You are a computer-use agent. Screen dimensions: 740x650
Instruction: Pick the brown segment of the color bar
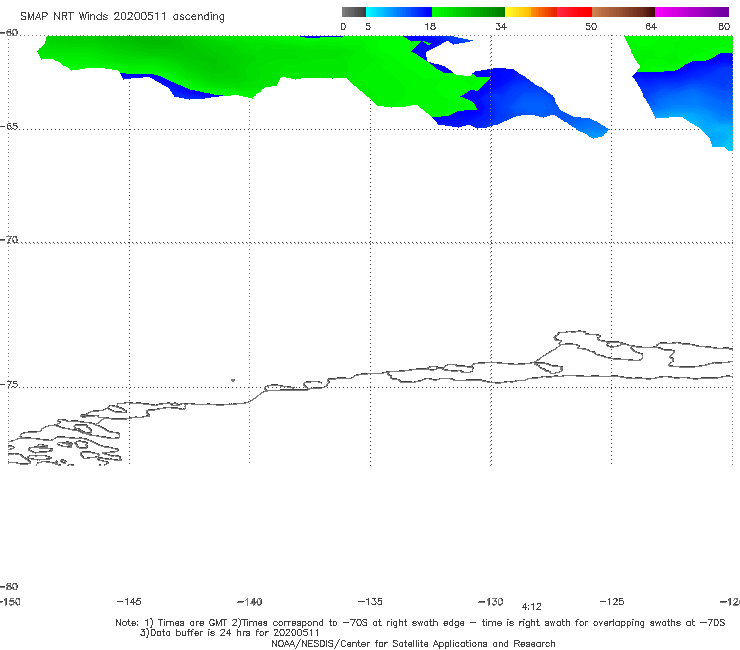click(x=623, y=12)
